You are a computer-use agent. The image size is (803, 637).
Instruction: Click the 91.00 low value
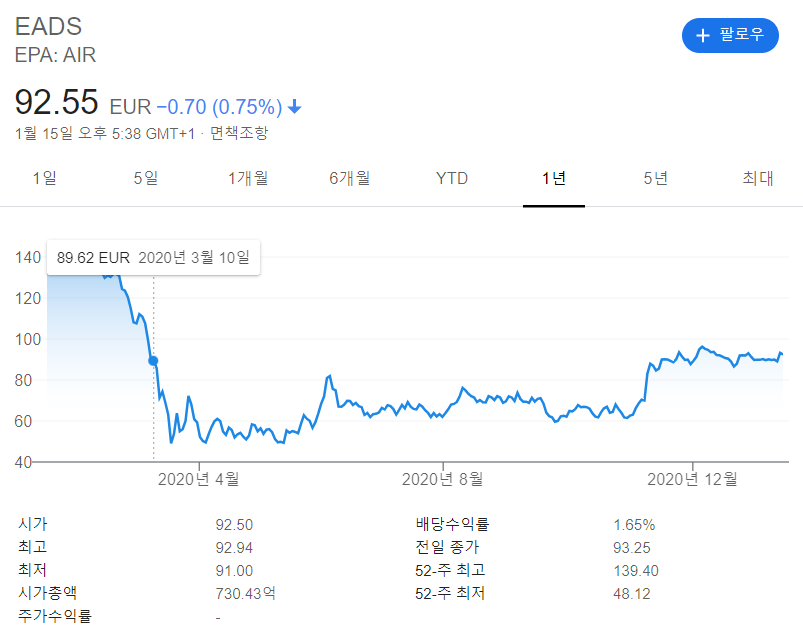(x=234, y=571)
